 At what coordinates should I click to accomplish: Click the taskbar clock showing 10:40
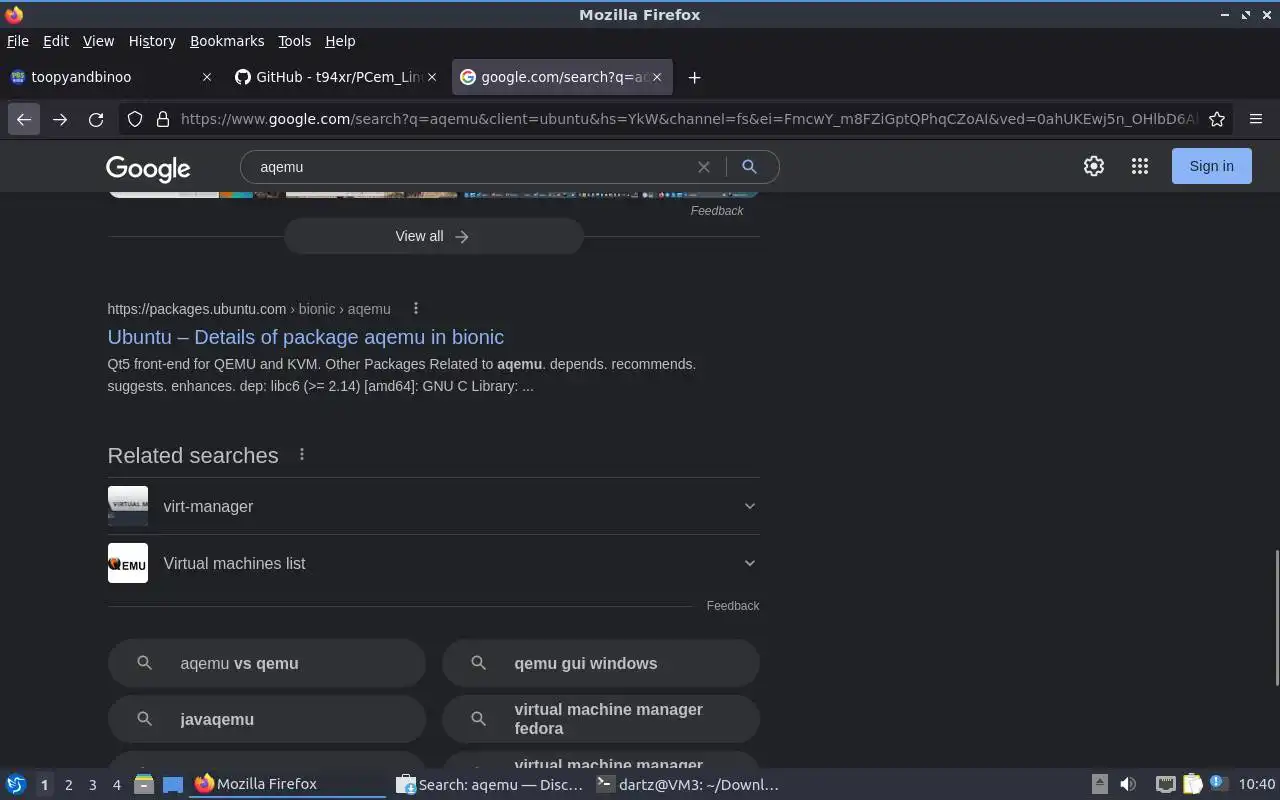click(1257, 784)
